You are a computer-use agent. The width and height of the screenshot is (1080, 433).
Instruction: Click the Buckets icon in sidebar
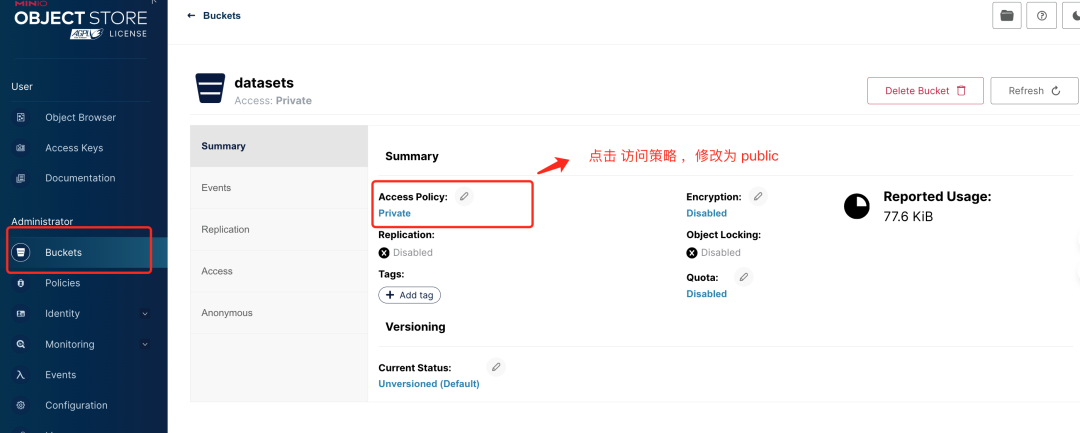20,253
